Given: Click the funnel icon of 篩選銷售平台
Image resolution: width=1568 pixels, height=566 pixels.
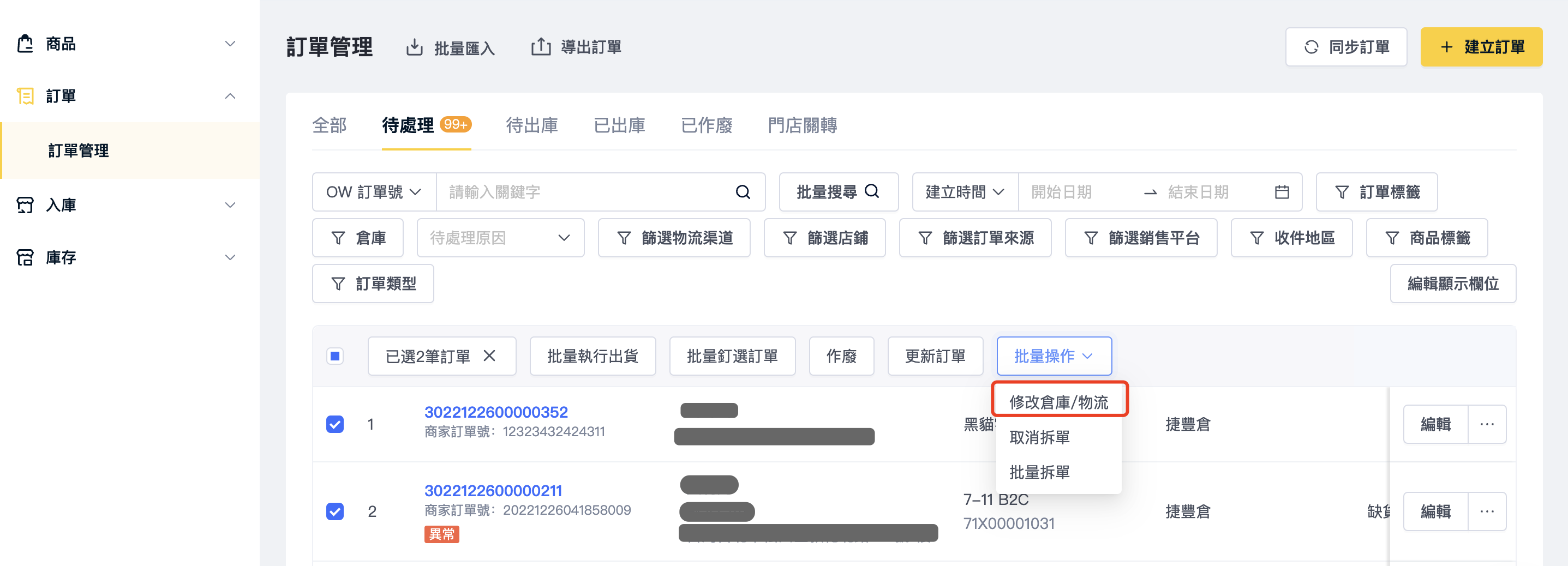Looking at the screenshot, I should (x=1091, y=238).
